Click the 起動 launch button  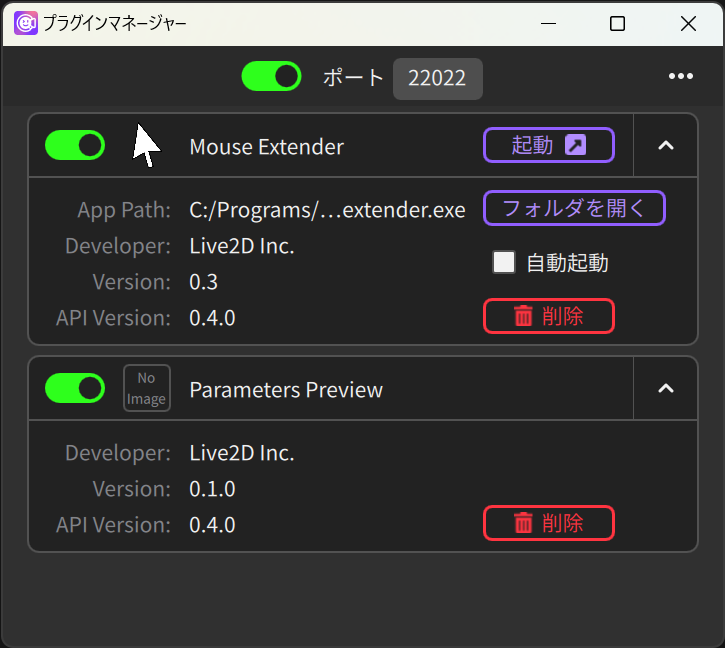549,145
